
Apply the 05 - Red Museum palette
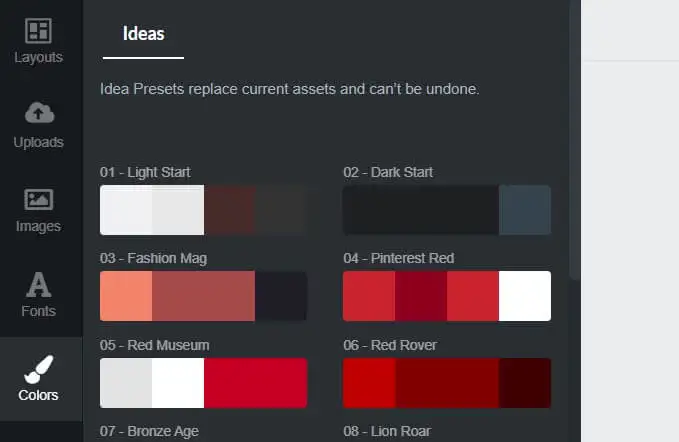(204, 383)
